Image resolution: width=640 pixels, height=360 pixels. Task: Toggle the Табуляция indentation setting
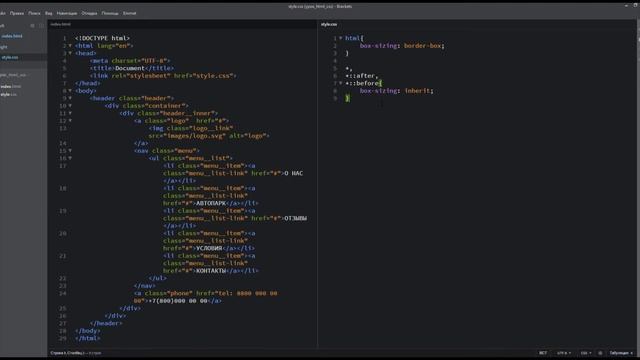tap(620, 353)
